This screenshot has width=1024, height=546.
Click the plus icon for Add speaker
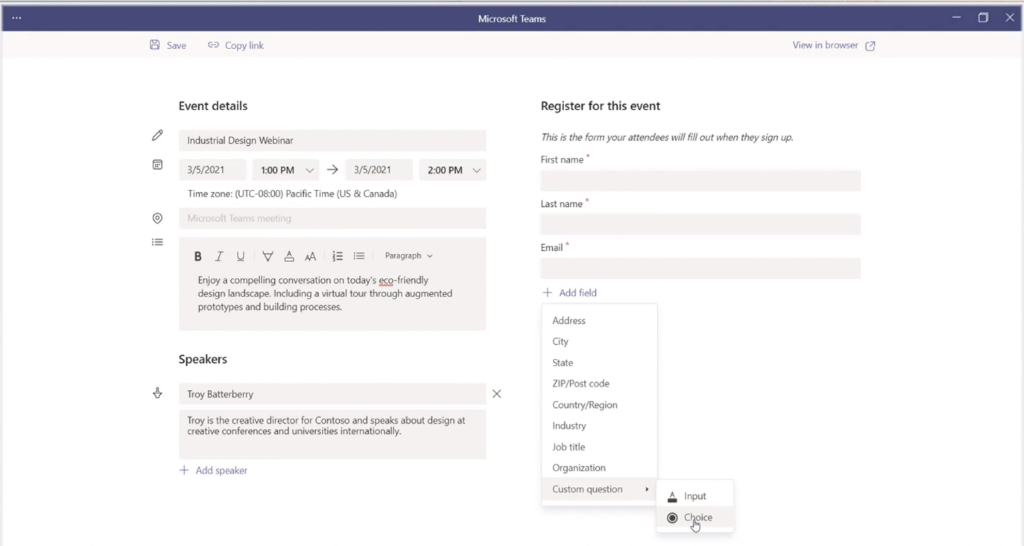coord(184,470)
